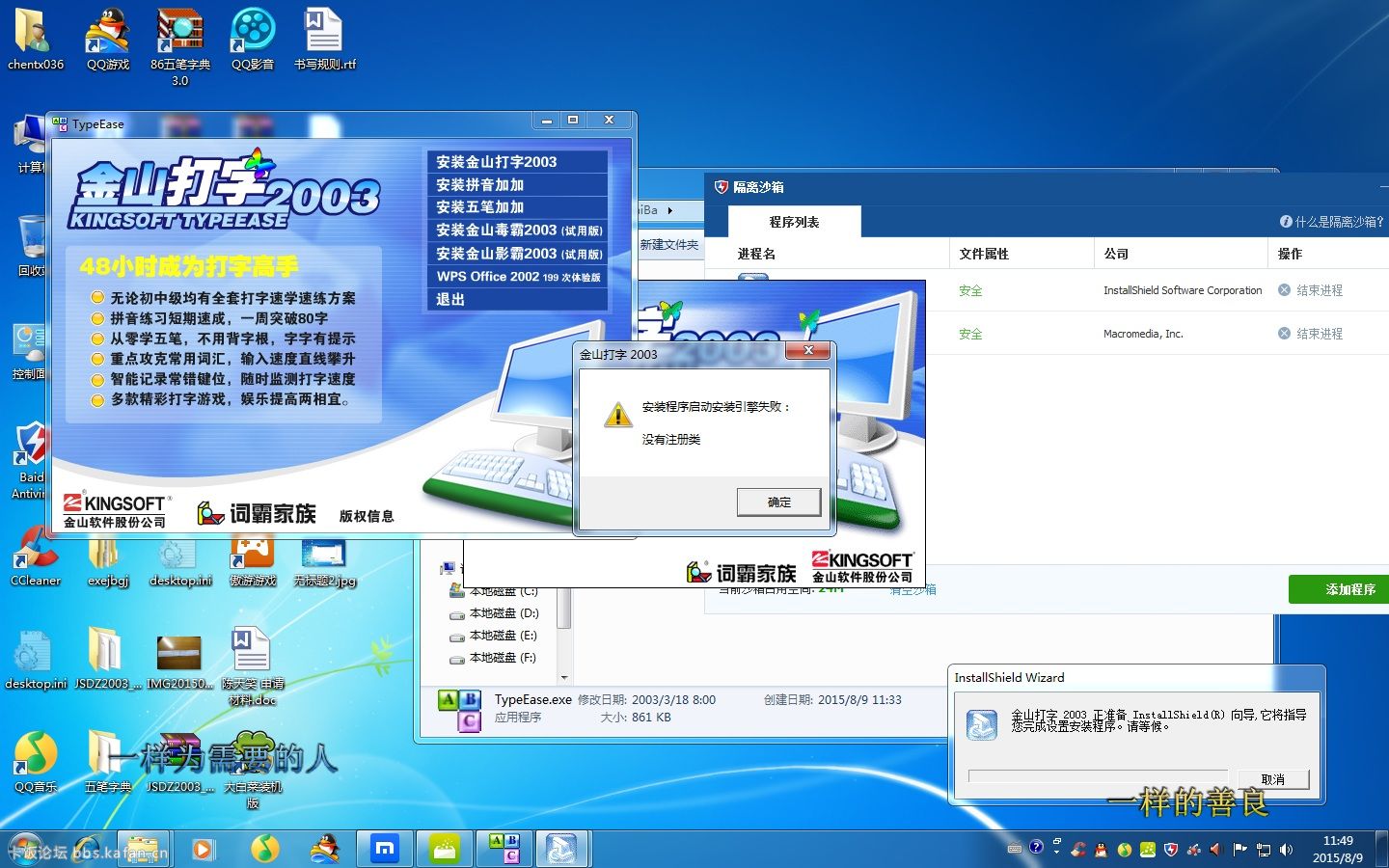Open the 陈天笑 申请材料.doc desktop file

[x=253, y=665]
